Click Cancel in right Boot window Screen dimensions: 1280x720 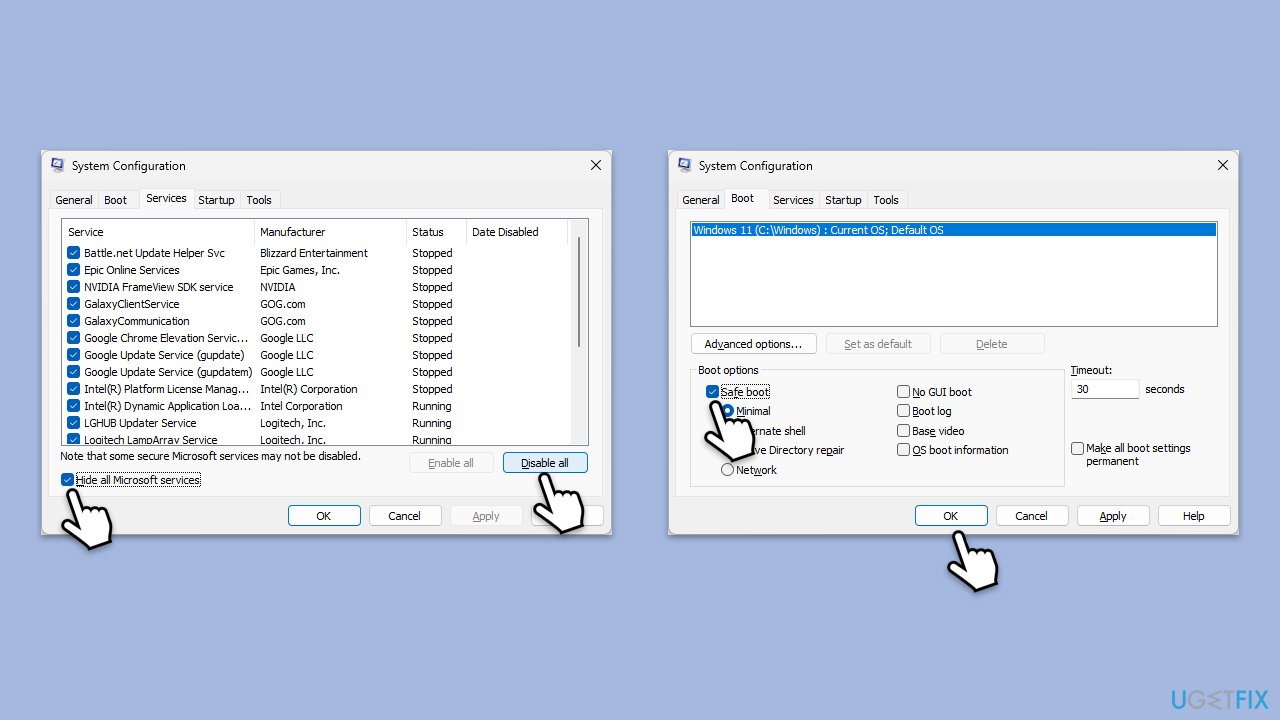pyautogui.click(x=1032, y=516)
